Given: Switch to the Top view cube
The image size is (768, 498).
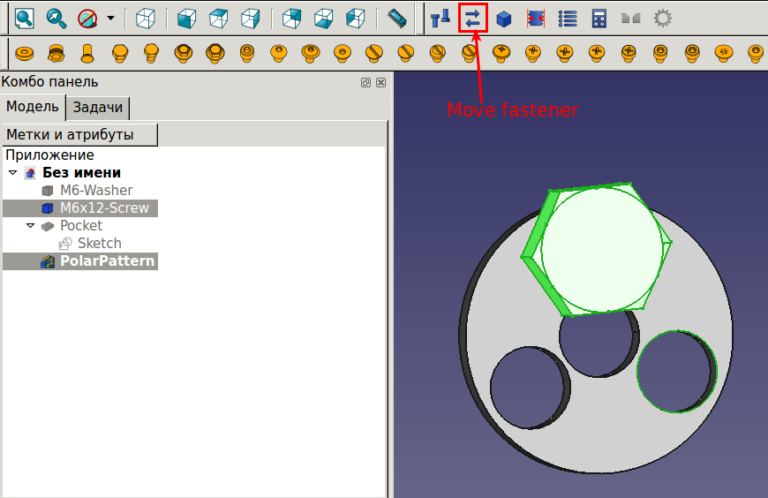Looking at the screenshot, I should (218, 19).
